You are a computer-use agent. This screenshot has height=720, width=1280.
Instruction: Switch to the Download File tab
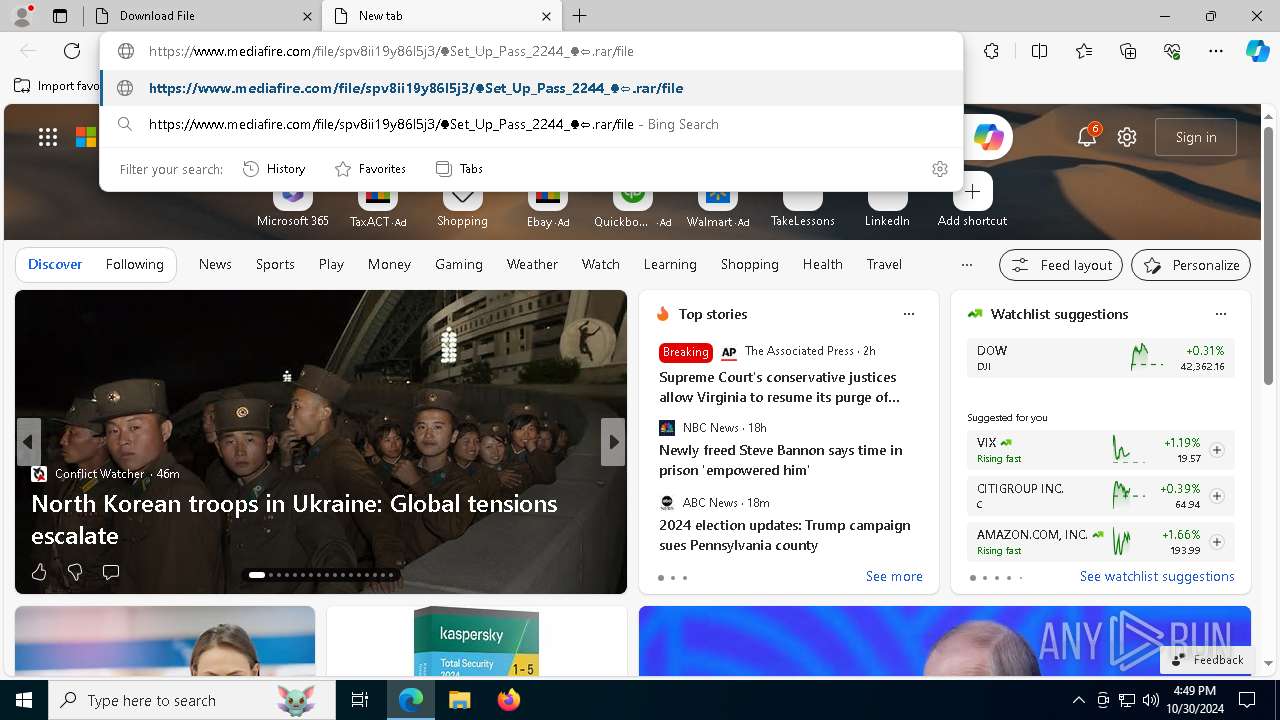201,16
